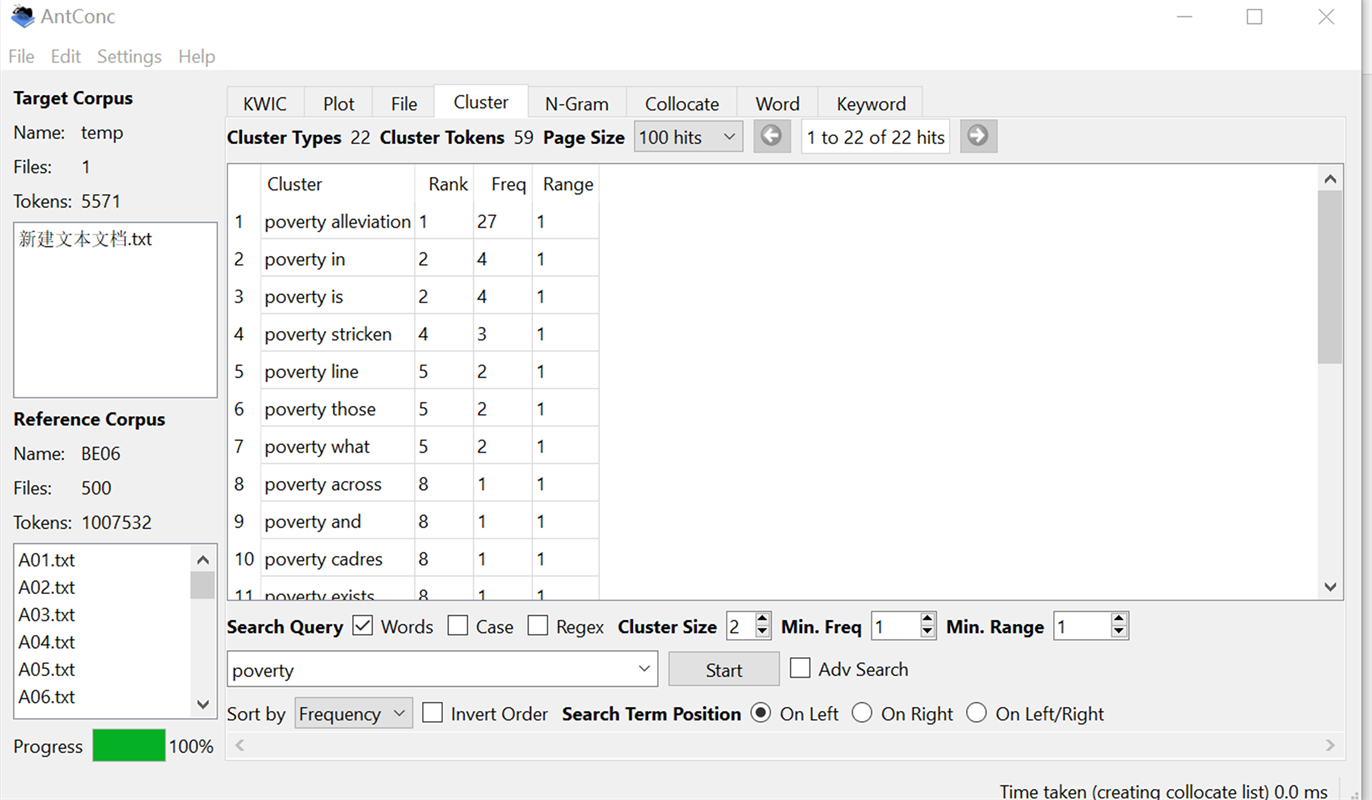Enable the Regex checkbox
Screen dimensions: 1372x800
click(x=538, y=626)
